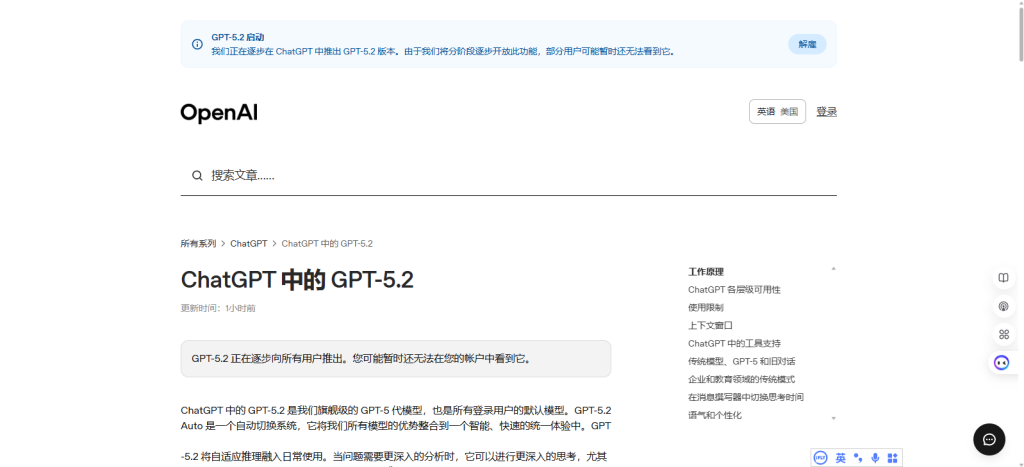This screenshot has height=467, width=1024.
Task: Toggle punctuation mode in input method toolbar
Action: pos(858,458)
